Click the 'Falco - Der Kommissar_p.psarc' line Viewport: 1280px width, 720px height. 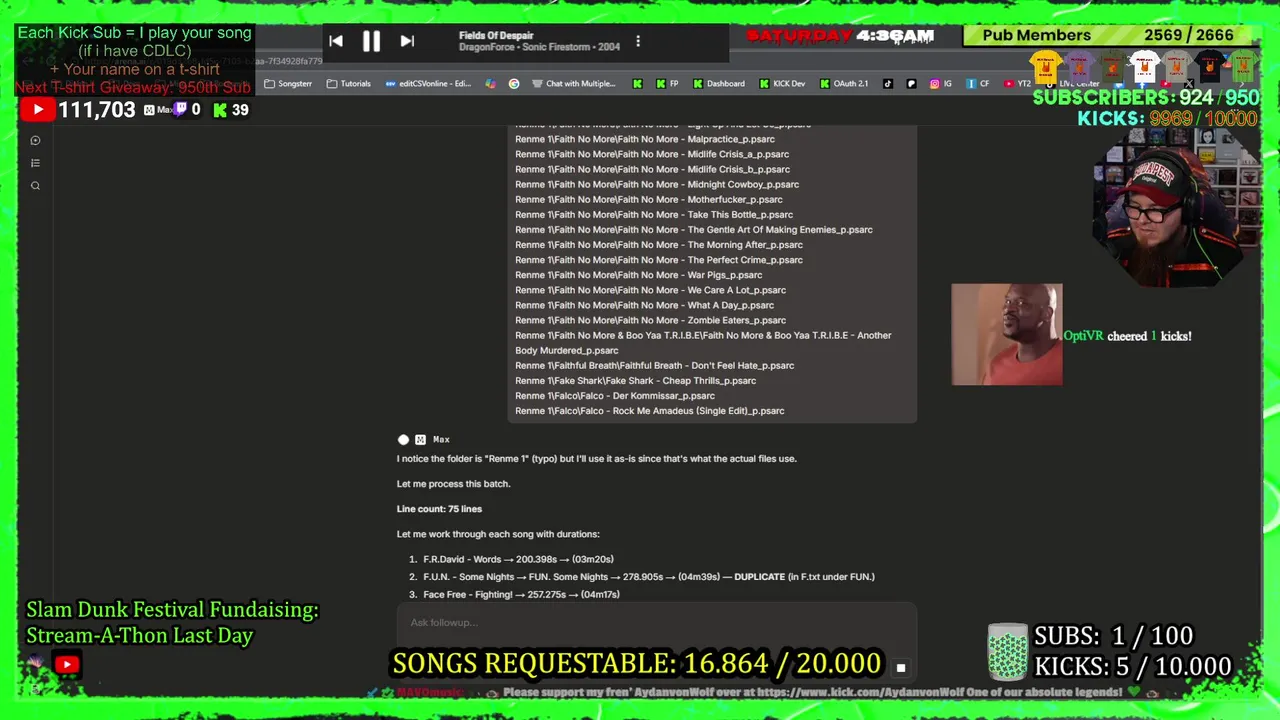click(615, 396)
